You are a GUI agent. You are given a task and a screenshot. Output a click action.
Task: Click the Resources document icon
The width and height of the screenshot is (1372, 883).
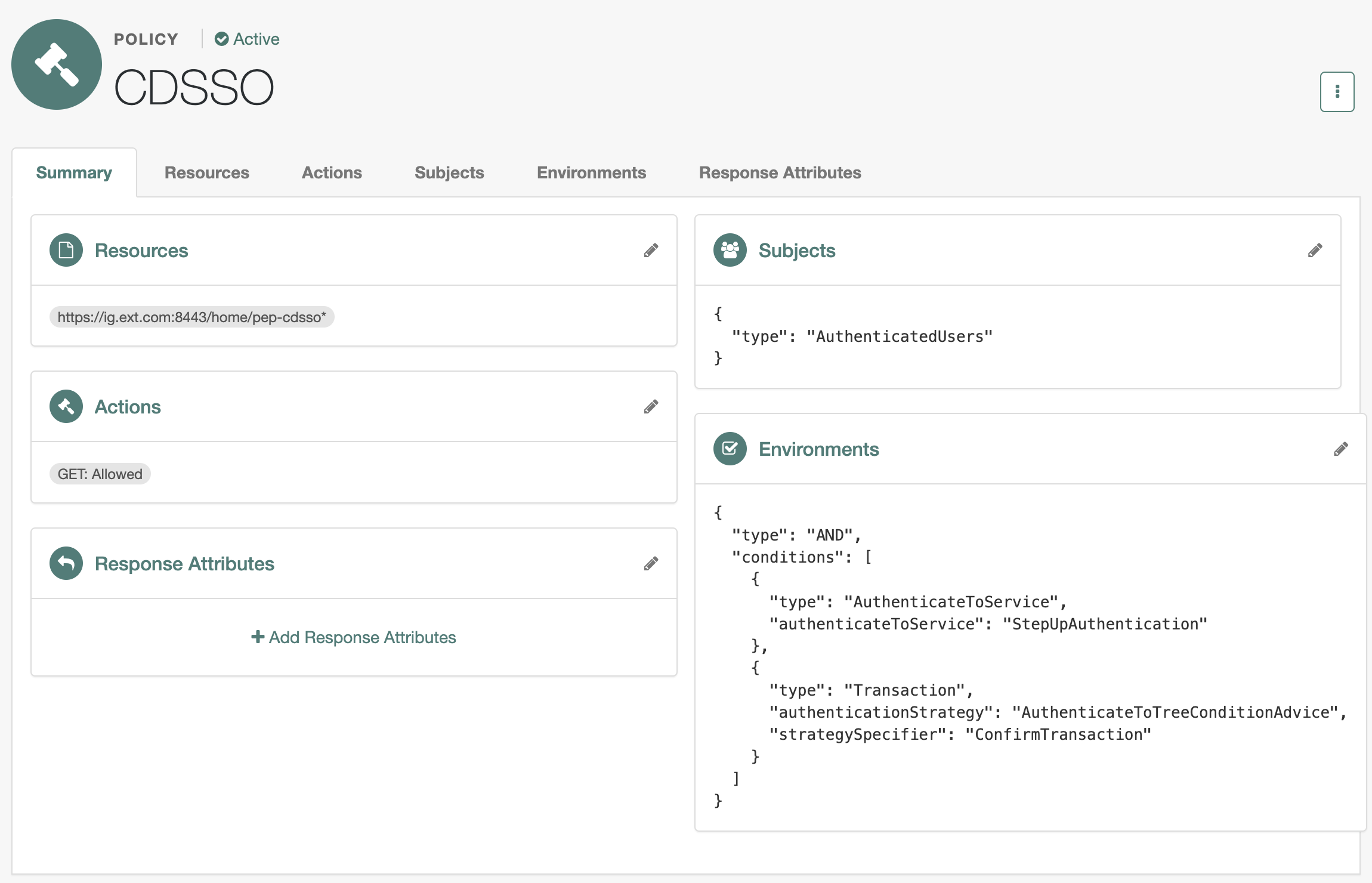[66, 250]
